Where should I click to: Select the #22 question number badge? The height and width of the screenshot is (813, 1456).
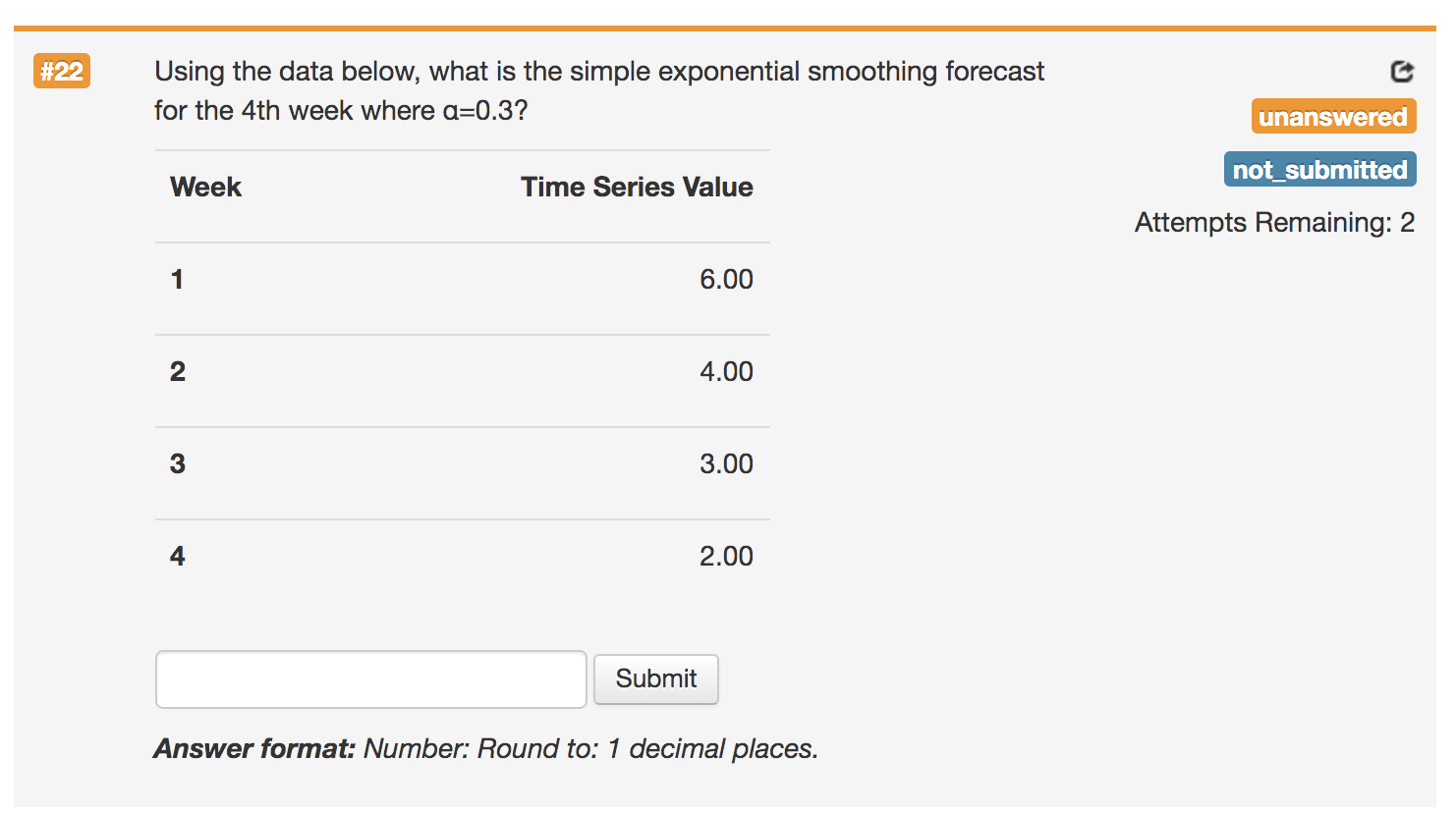tap(62, 72)
